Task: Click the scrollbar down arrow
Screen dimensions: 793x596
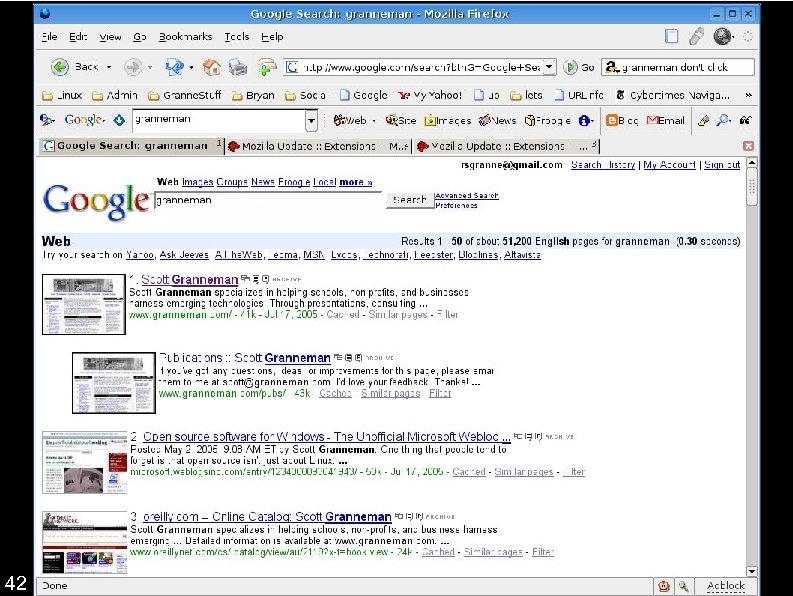Action: (x=752, y=571)
